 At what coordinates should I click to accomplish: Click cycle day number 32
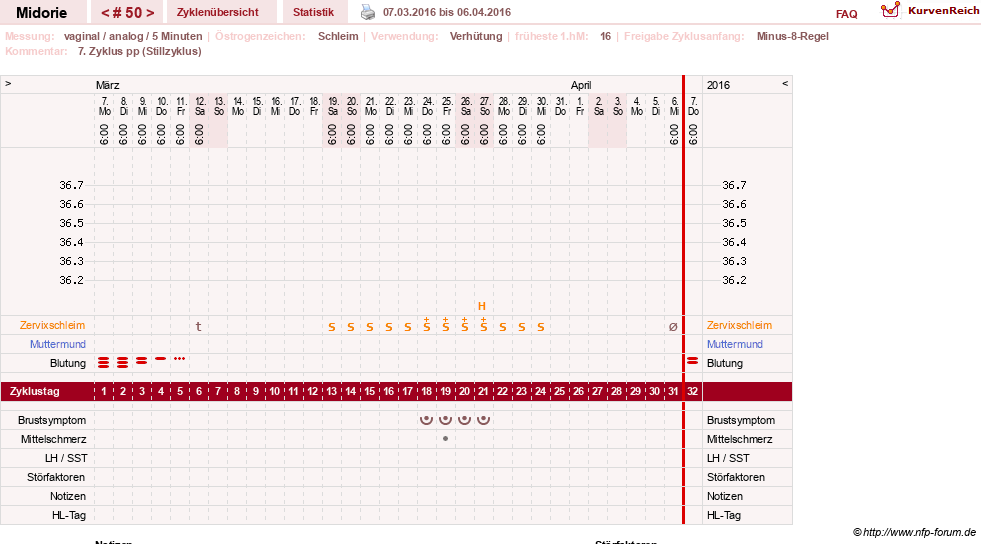click(x=693, y=391)
